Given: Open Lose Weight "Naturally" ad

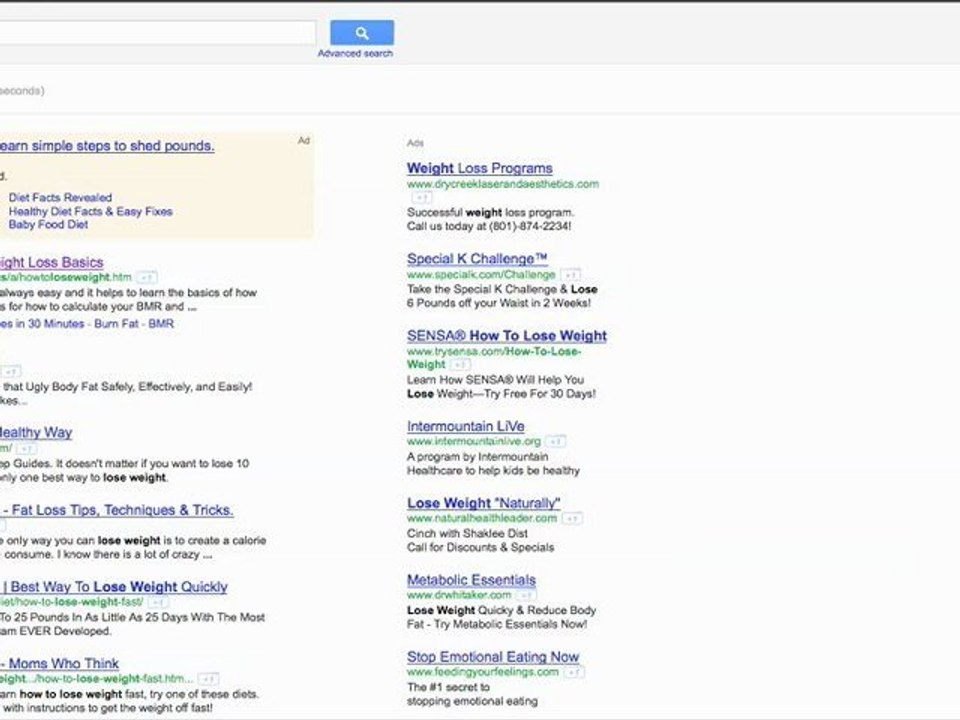Looking at the screenshot, I should click(484, 503).
